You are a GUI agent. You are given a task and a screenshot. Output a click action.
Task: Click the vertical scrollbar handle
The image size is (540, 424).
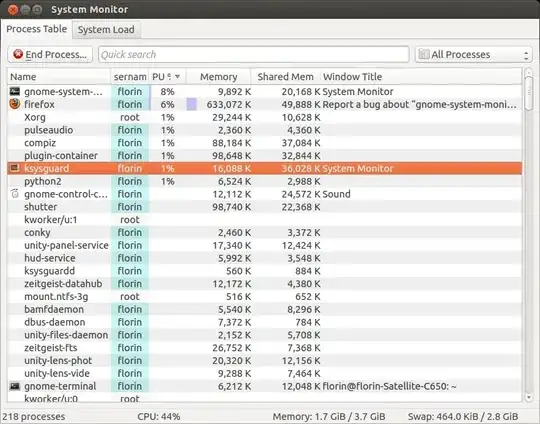(x=528, y=93)
